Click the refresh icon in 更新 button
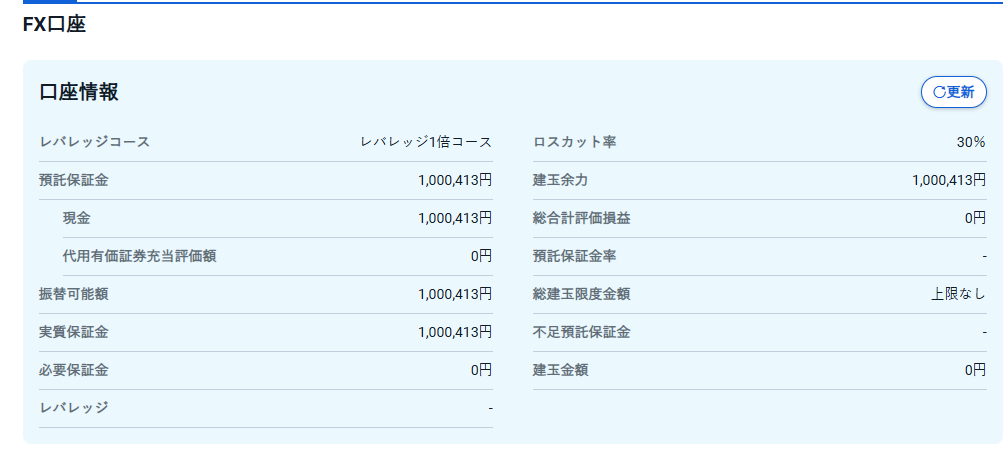 938,92
